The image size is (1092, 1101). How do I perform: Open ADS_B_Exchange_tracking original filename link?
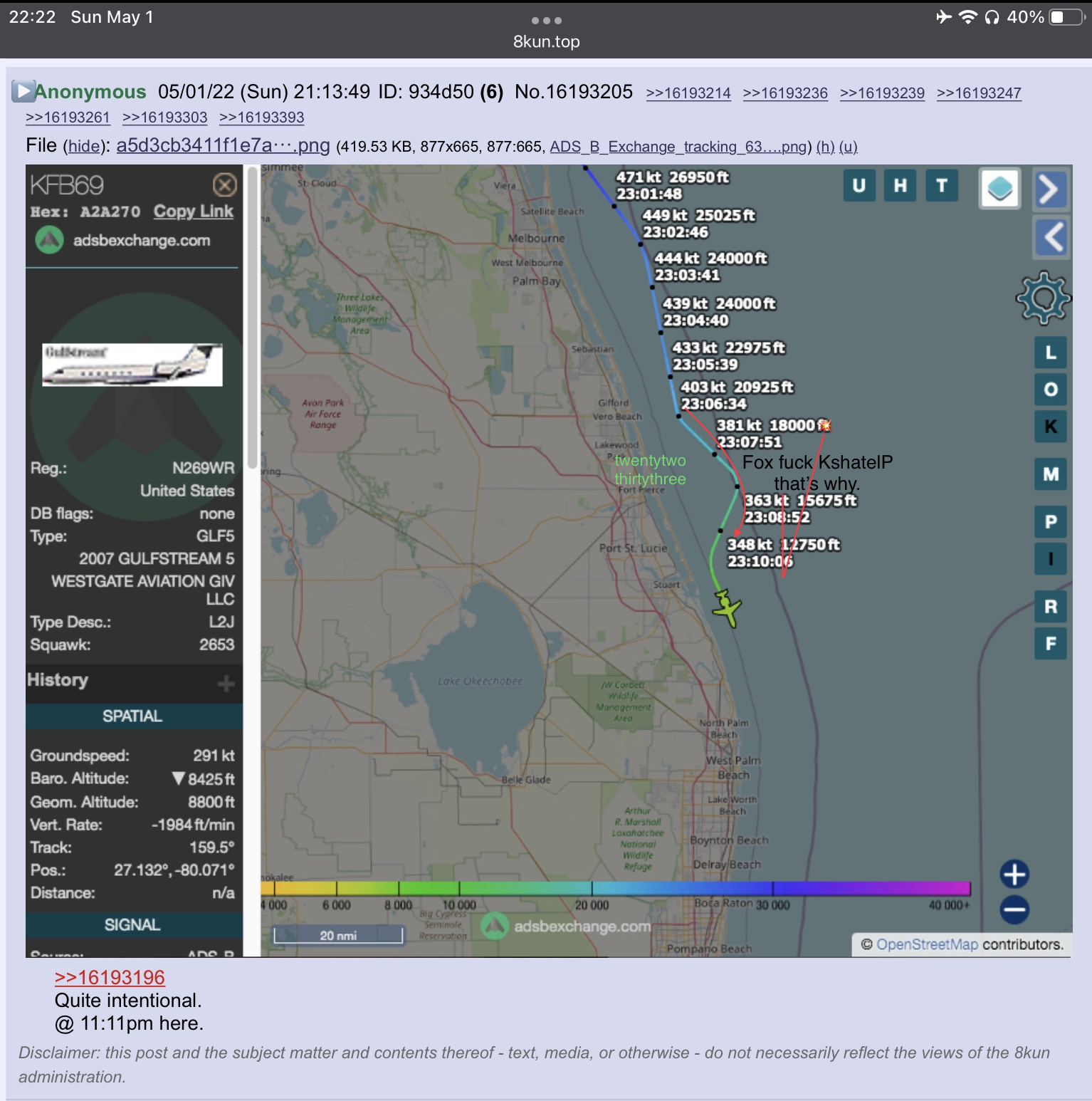[678, 147]
